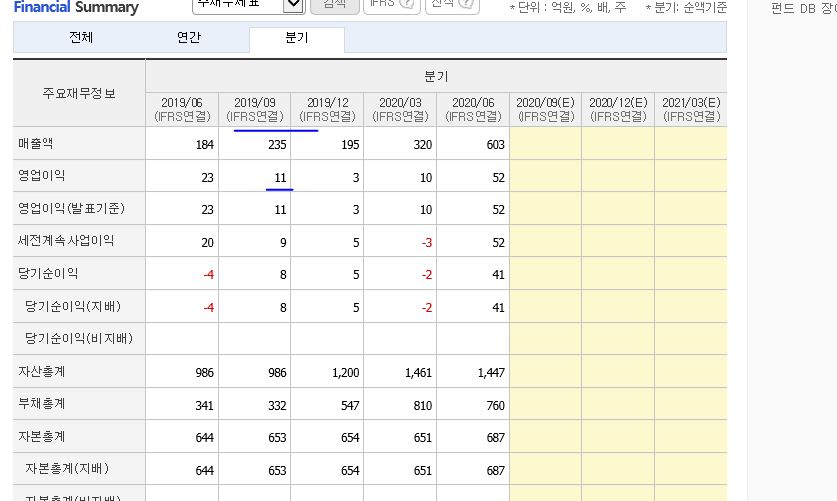This screenshot has width=837, height=501.
Task: Click the 당기순이익(지배) row label
Action: coord(73,306)
